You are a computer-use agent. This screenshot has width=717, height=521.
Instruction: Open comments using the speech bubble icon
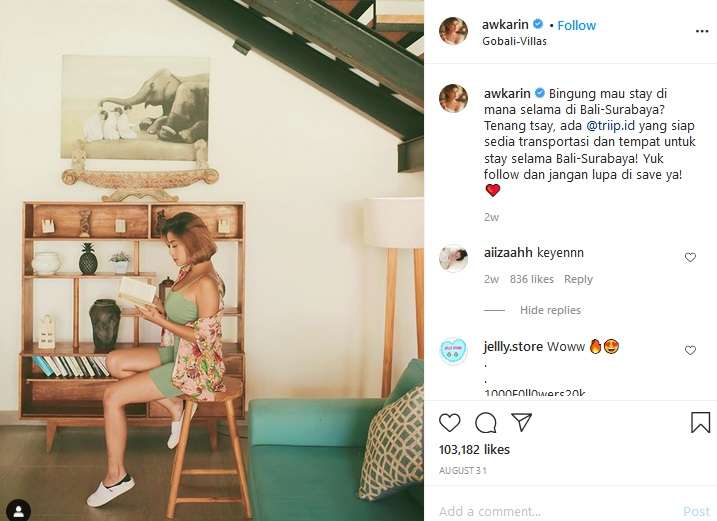[486, 423]
